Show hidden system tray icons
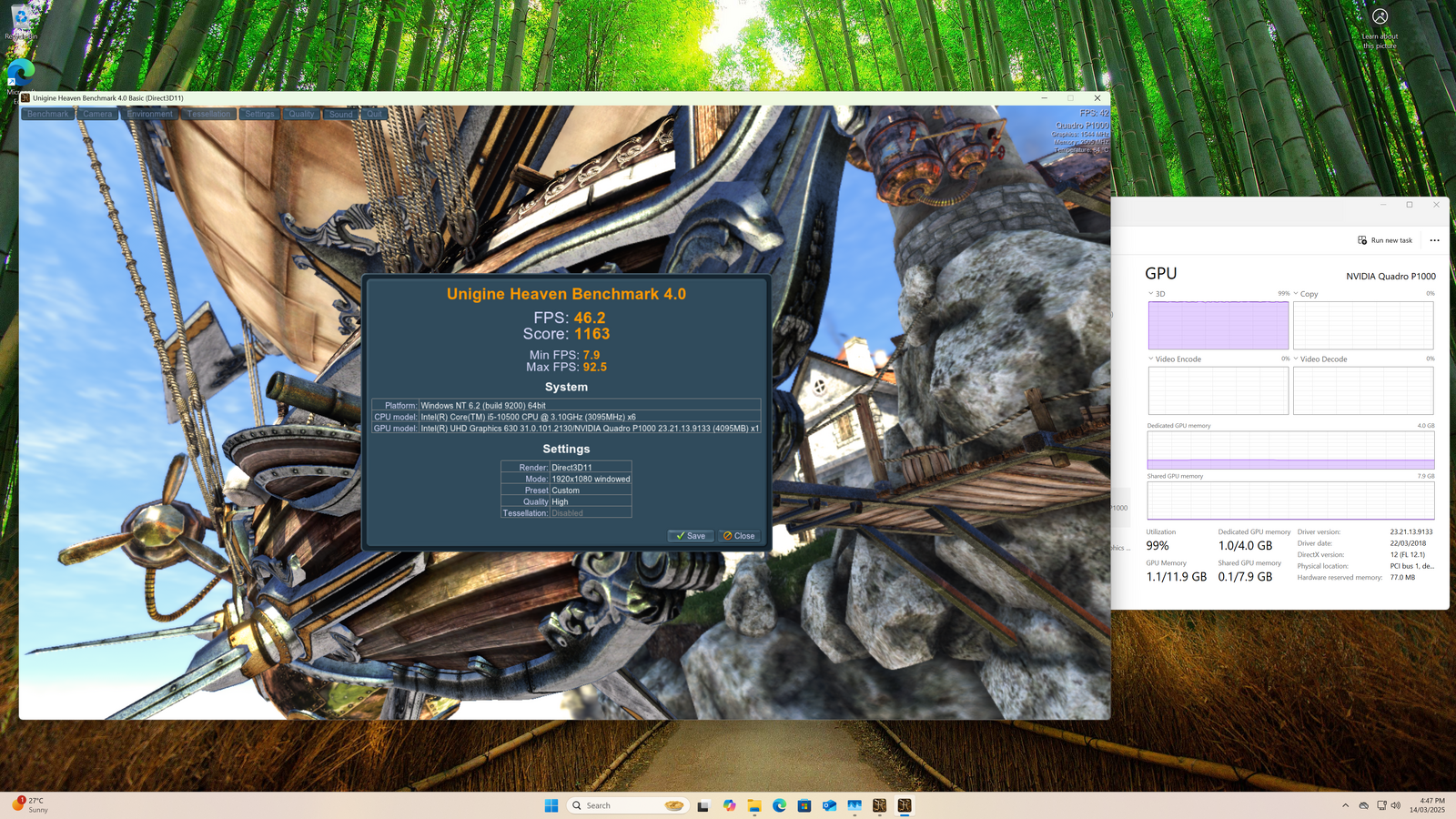 (1345, 805)
